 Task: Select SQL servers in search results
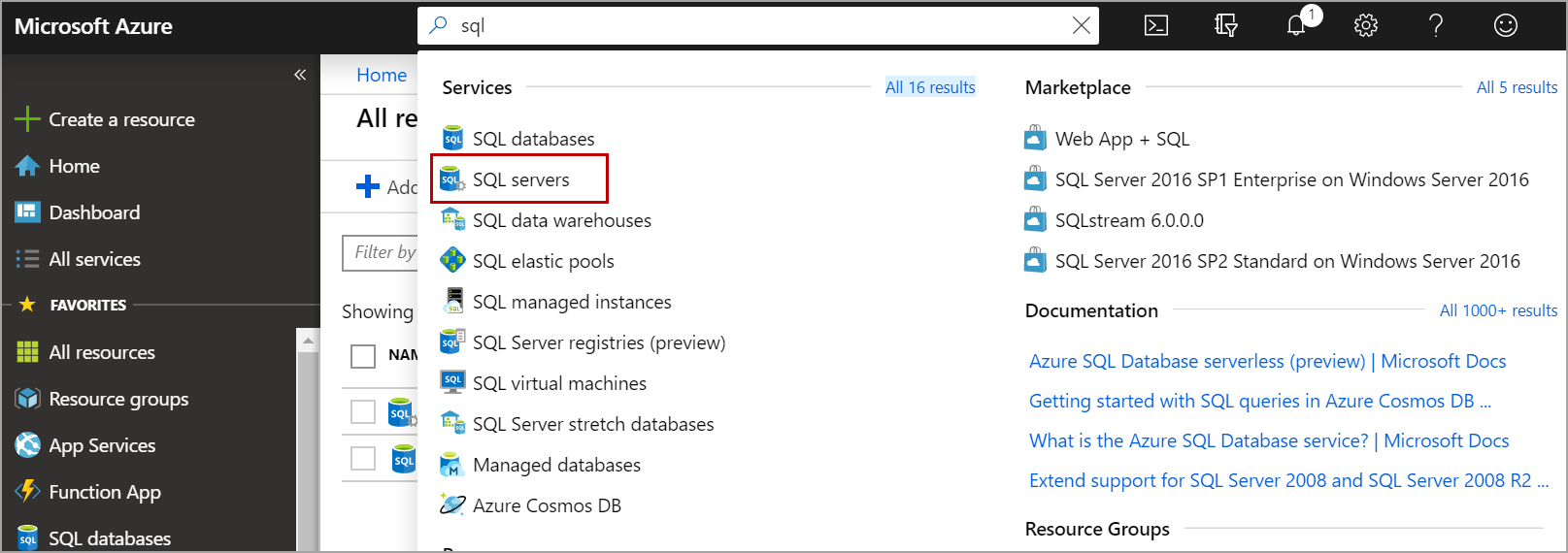[x=519, y=179]
